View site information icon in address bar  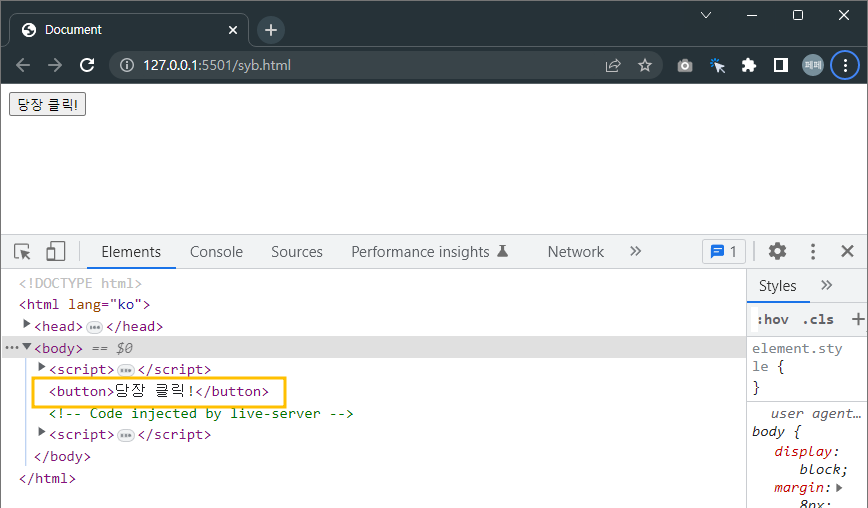pos(127,65)
